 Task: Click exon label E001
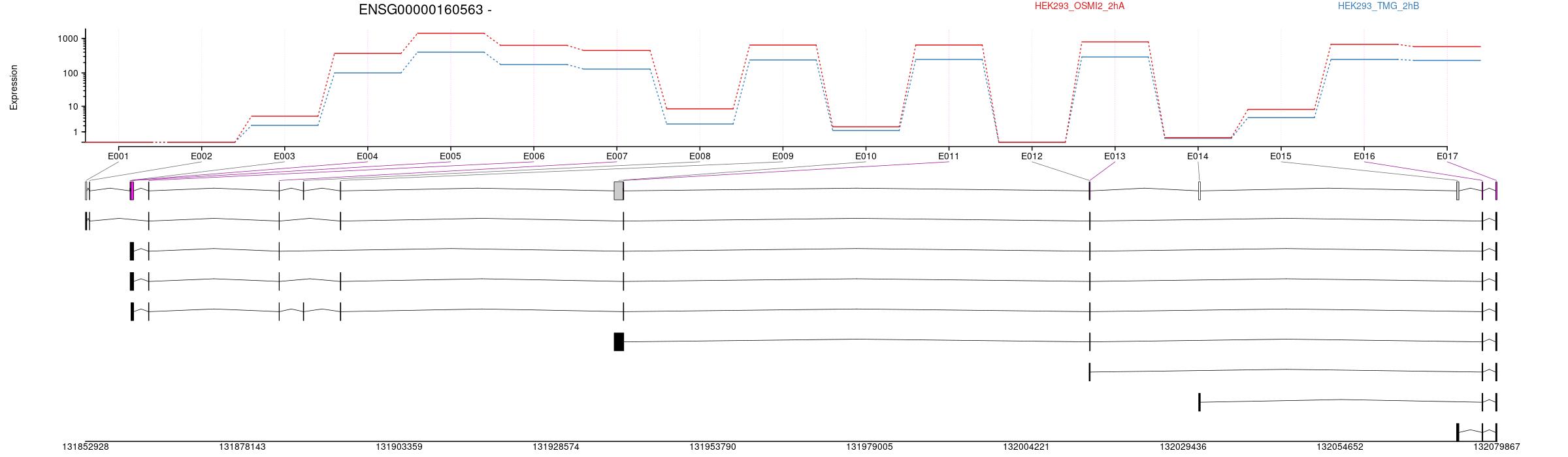pos(118,156)
